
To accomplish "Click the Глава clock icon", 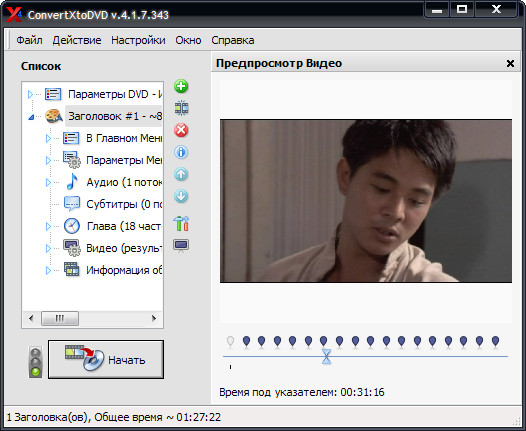I will (x=72, y=226).
